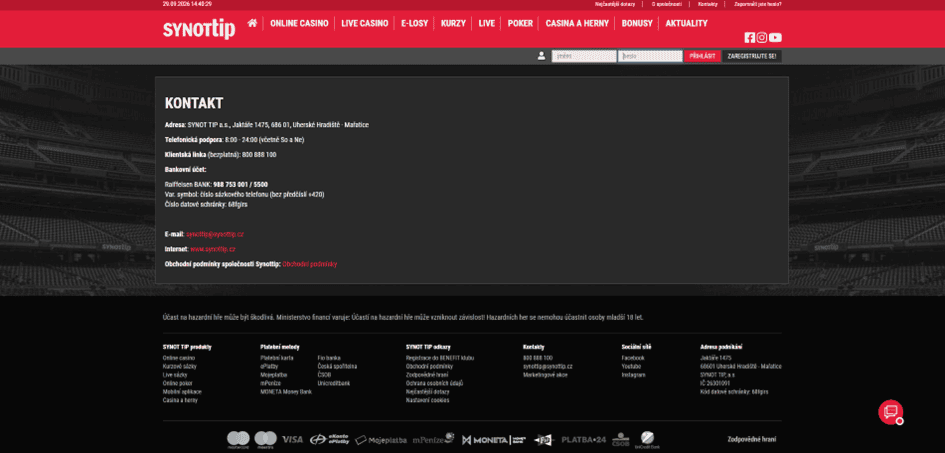Open YouTube icon in header
The height and width of the screenshot is (453, 945).
click(x=775, y=37)
